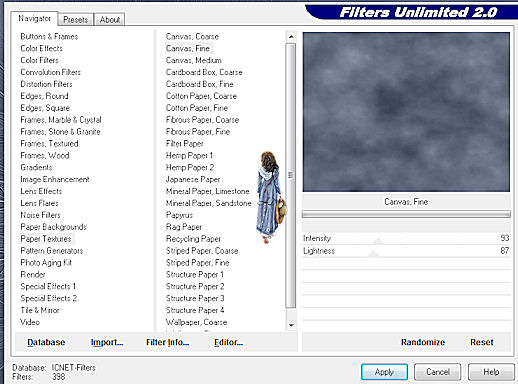Image resolution: width=518 pixels, height=384 pixels.
Task: Select Convolution Filters category
Action: (50, 72)
